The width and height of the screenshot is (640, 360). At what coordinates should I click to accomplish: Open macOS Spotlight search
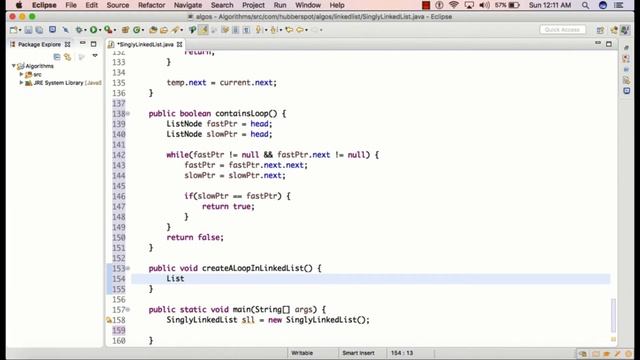585,5
